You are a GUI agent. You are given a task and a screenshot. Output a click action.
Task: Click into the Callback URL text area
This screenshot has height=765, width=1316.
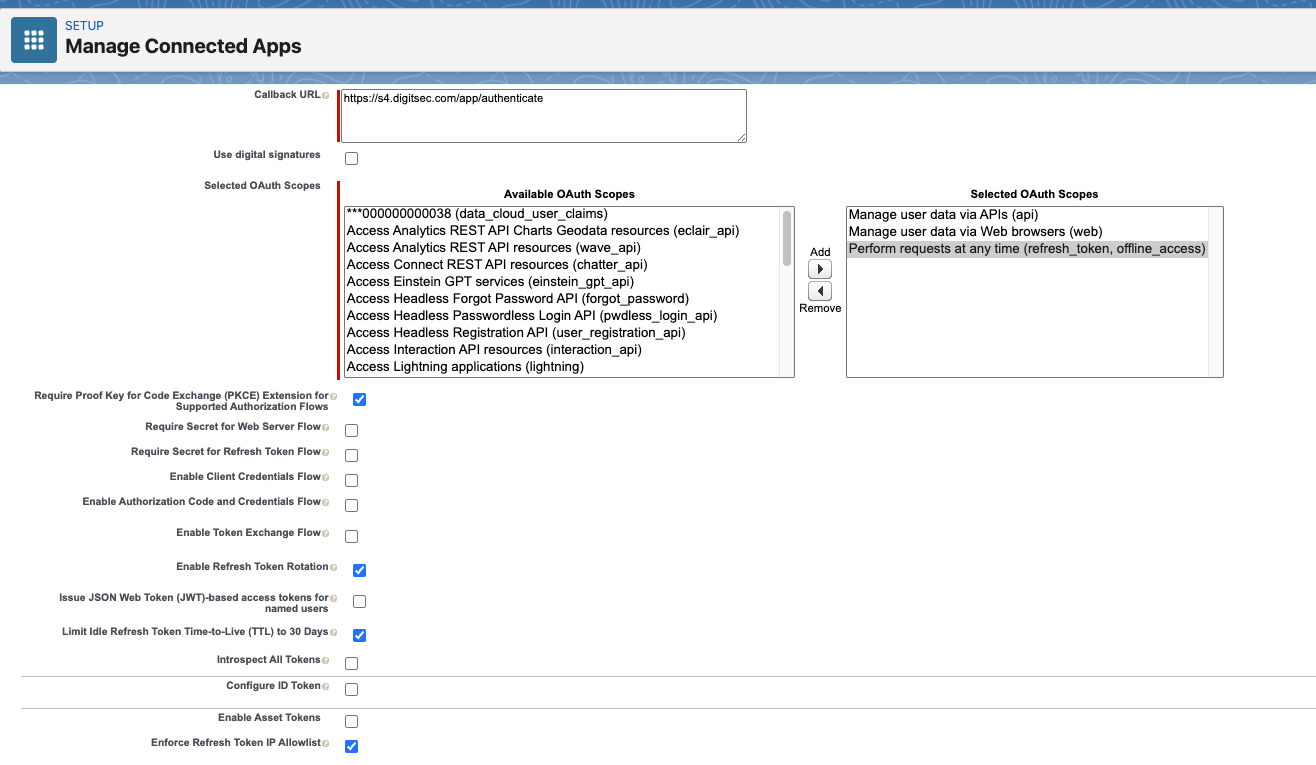pyautogui.click(x=544, y=116)
